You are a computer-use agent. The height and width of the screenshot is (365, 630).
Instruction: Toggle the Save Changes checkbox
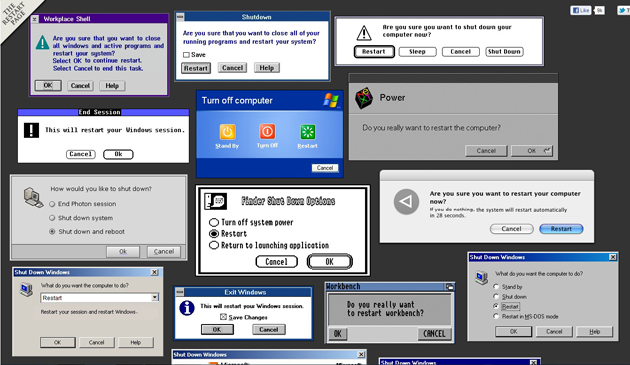point(223,317)
